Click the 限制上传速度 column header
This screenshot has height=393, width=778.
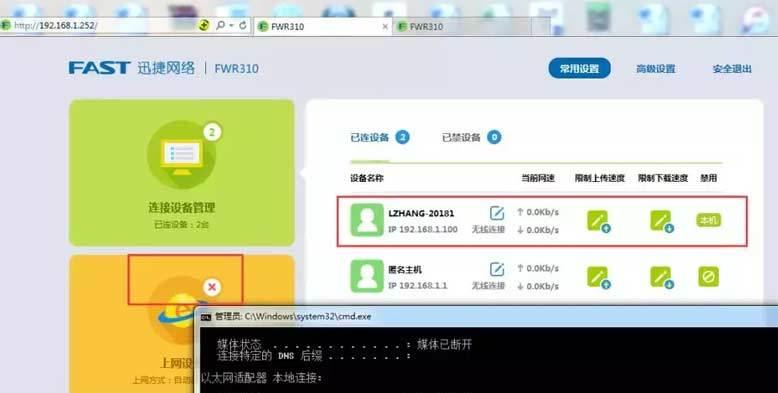pyautogui.click(x=599, y=178)
